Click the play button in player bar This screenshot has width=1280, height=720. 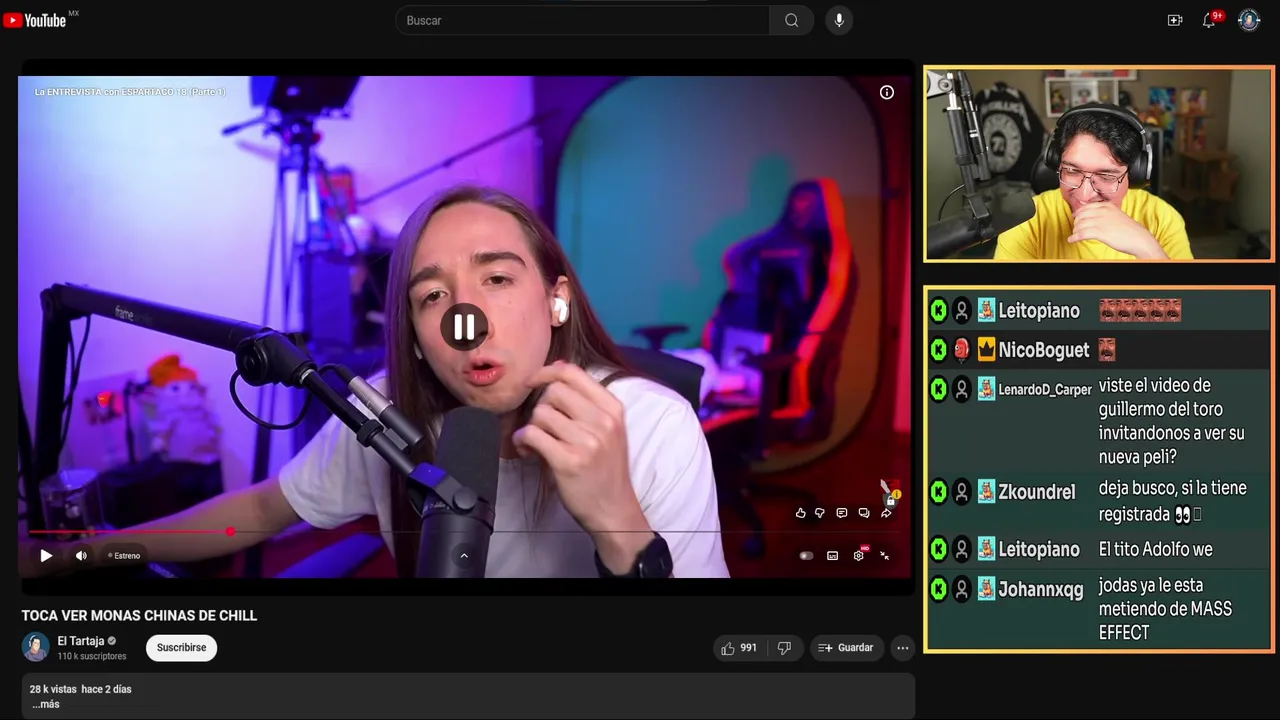point(46,556)
